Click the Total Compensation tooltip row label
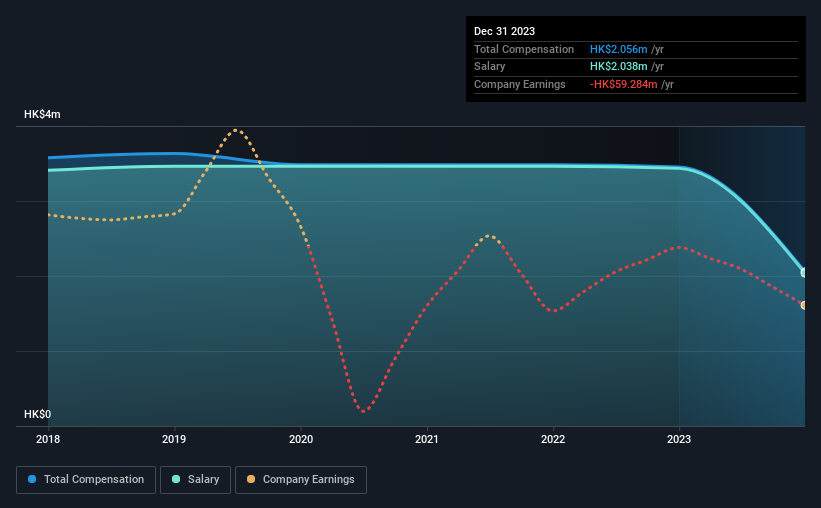Screen dimensions: 821x508 [x=524, y=49]
